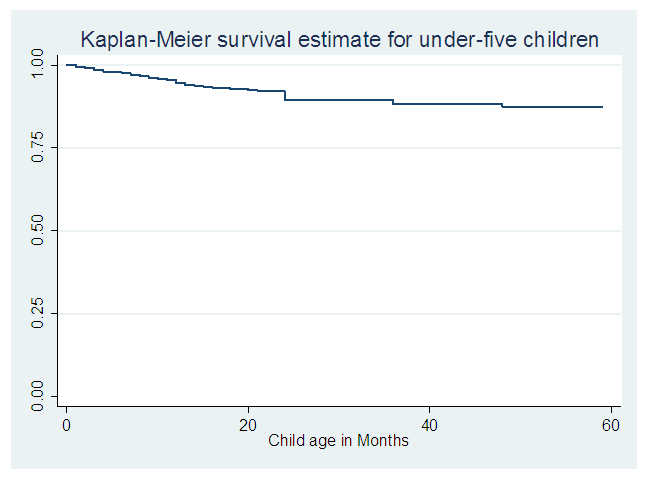Click the horizontal gridline at 0.75
Image resolution: width=646 pixels, height=478 pixels.
click(340, 148)
